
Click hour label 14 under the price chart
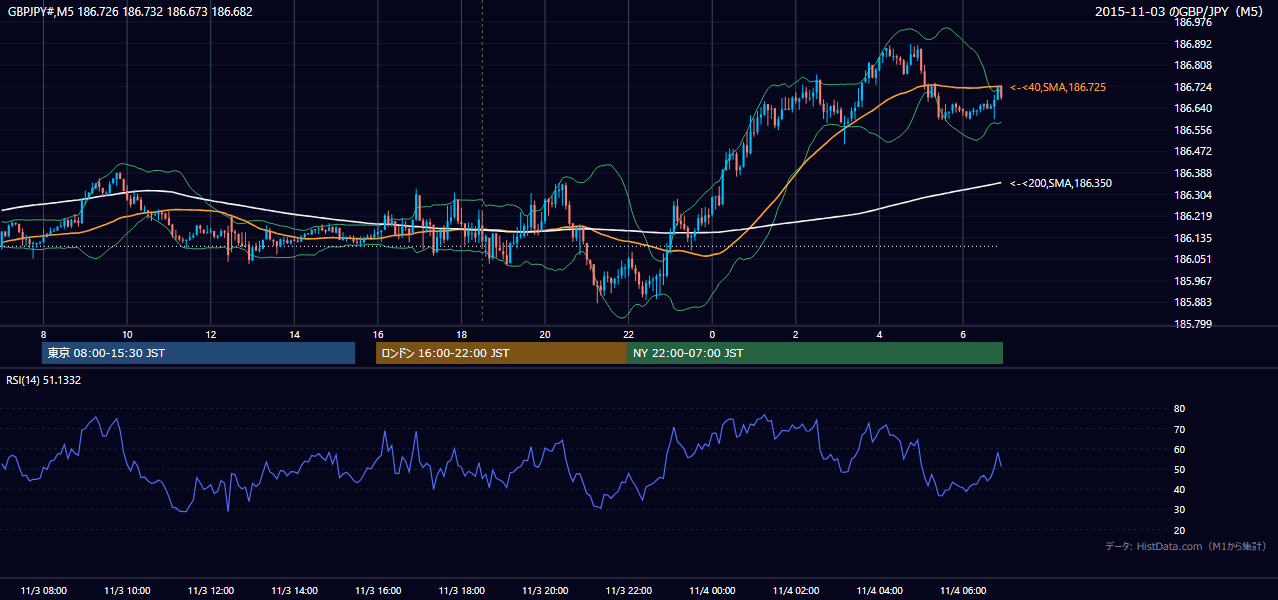tap(294, 334)
